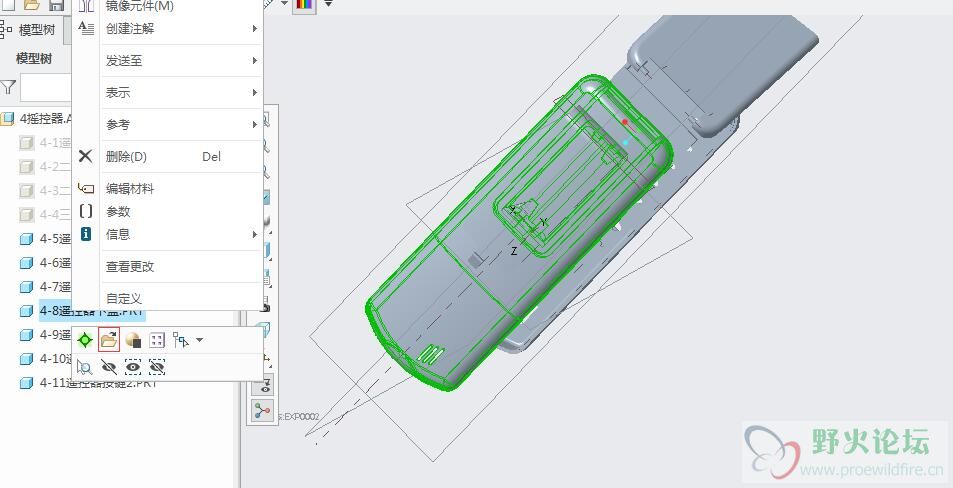
Task: Select the 4-11 part in model tree
Action: click(98, 383)
